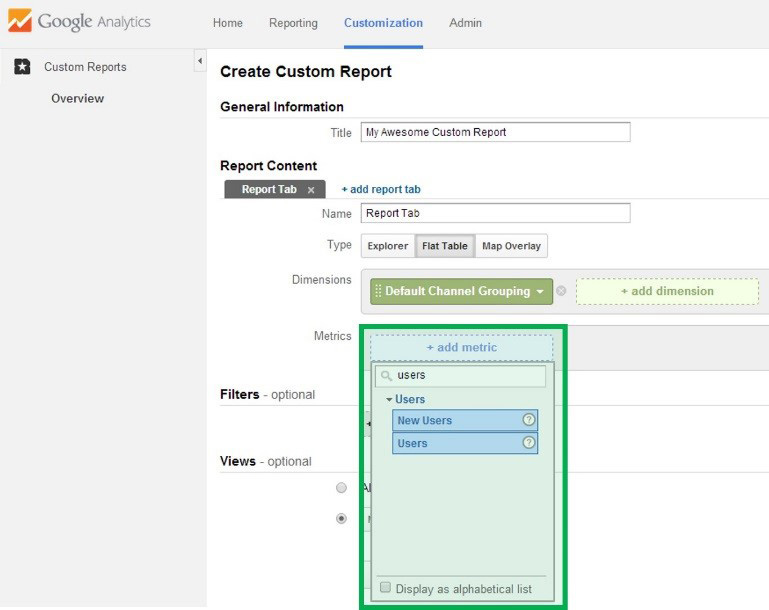Image resolution: width=769 pixels, height=610 pixels.
Task: Click the report Title input field
Action: pos(495,132)
